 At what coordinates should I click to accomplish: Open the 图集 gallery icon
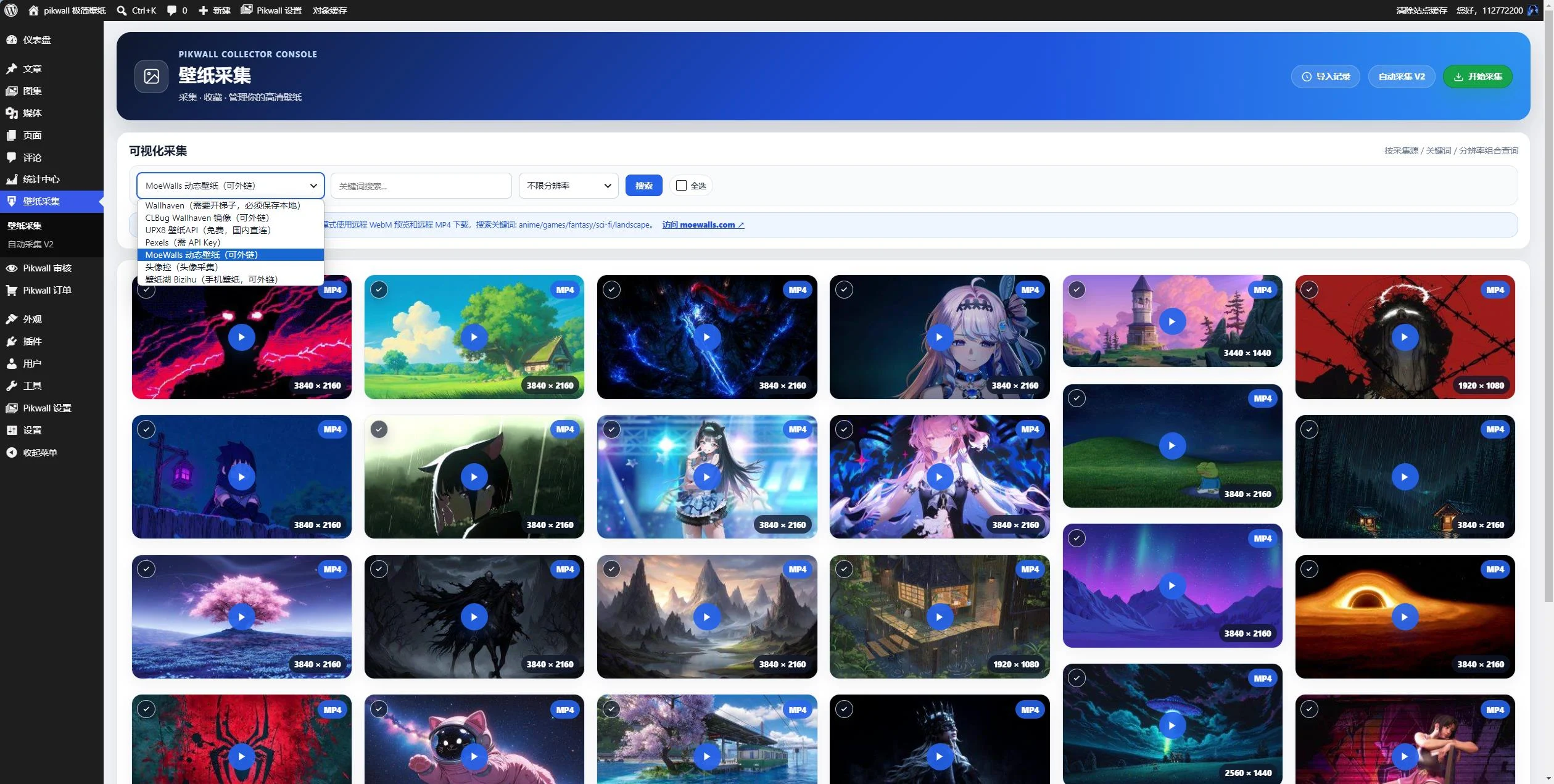pos(12,91)
